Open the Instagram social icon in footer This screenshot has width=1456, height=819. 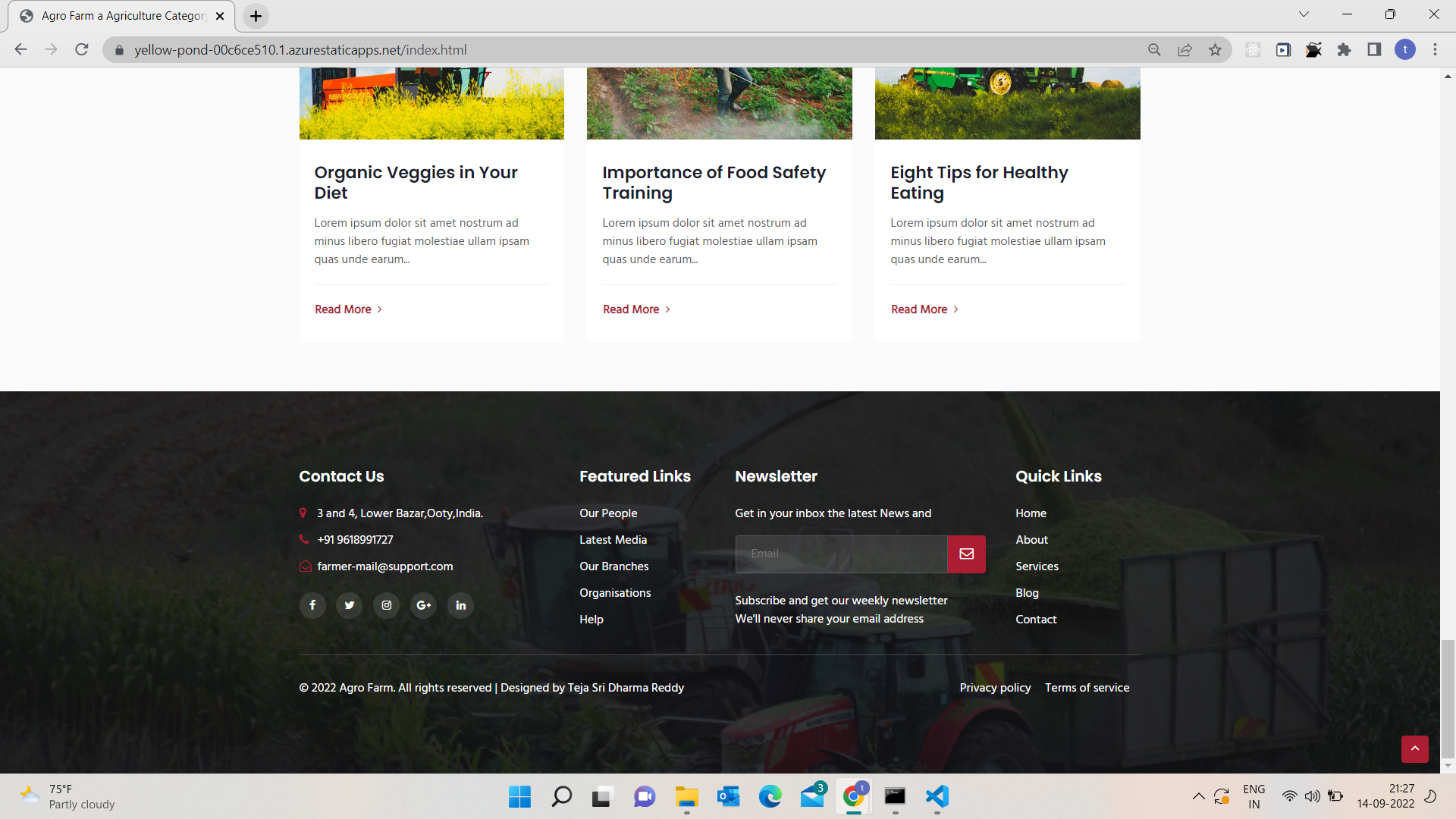coord(387,605)
